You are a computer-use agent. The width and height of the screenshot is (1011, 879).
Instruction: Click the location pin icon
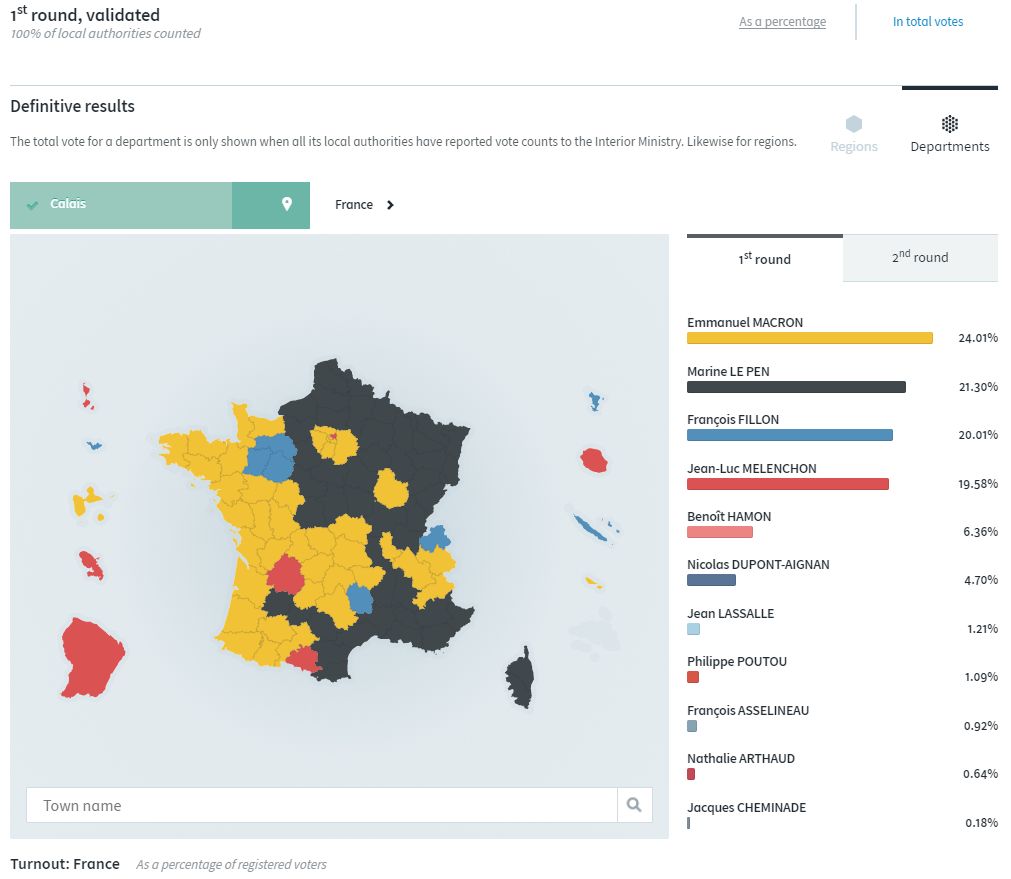[287, 205]
